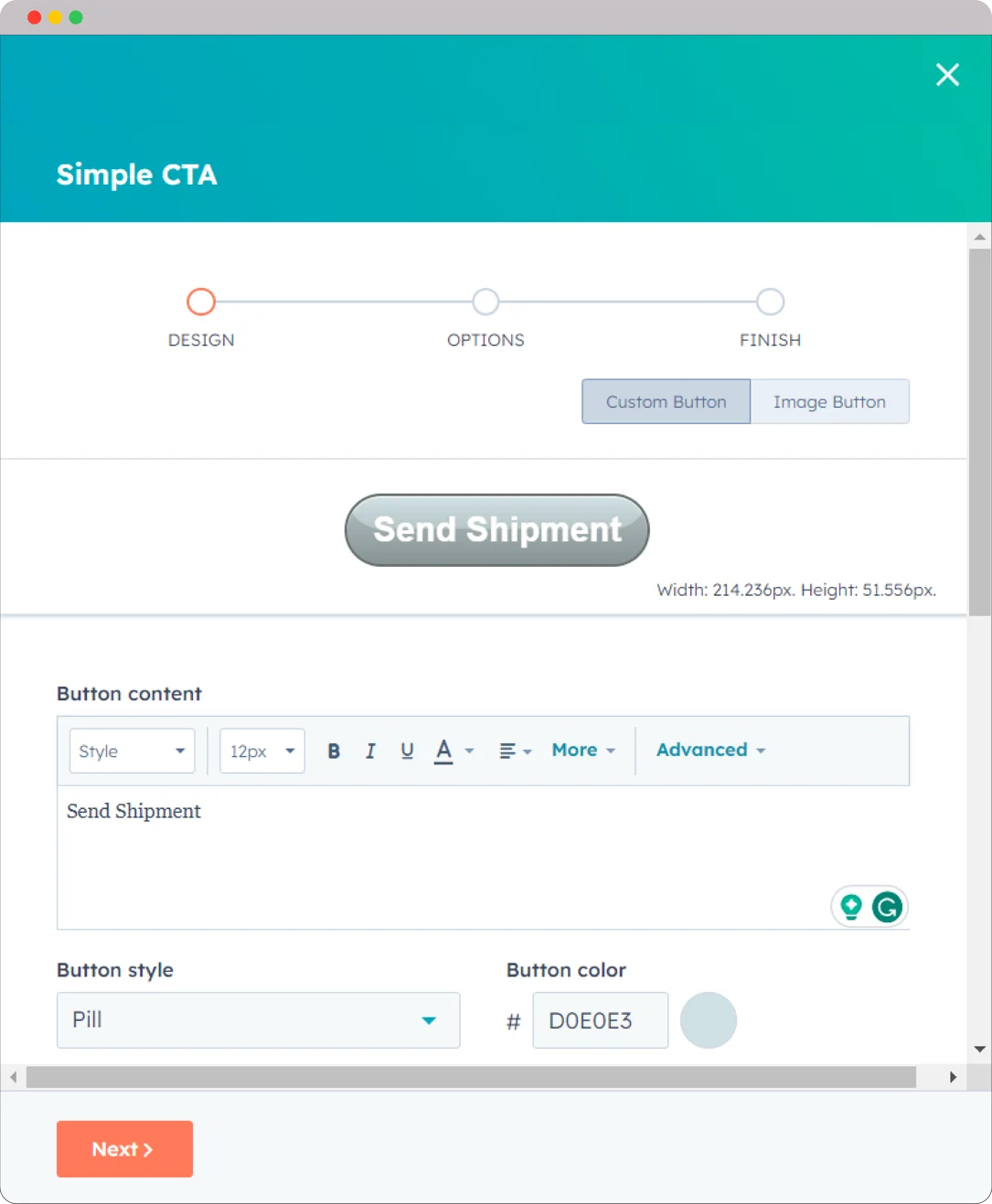Edit the D0E0E3 hex color value
The image size is (992, 1204).
[x=600, y=1020]
